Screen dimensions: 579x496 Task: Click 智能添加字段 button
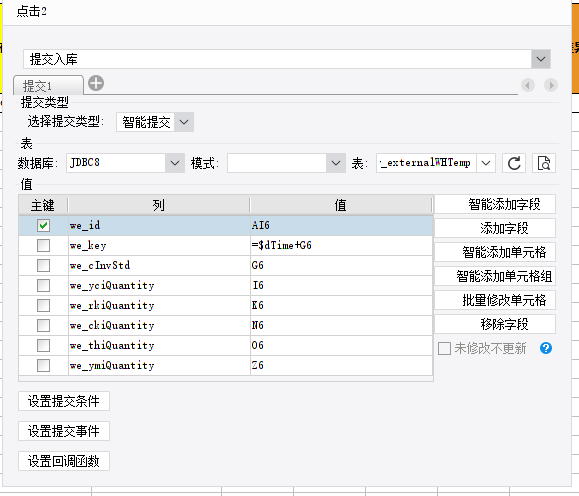(x=495, y=204)
